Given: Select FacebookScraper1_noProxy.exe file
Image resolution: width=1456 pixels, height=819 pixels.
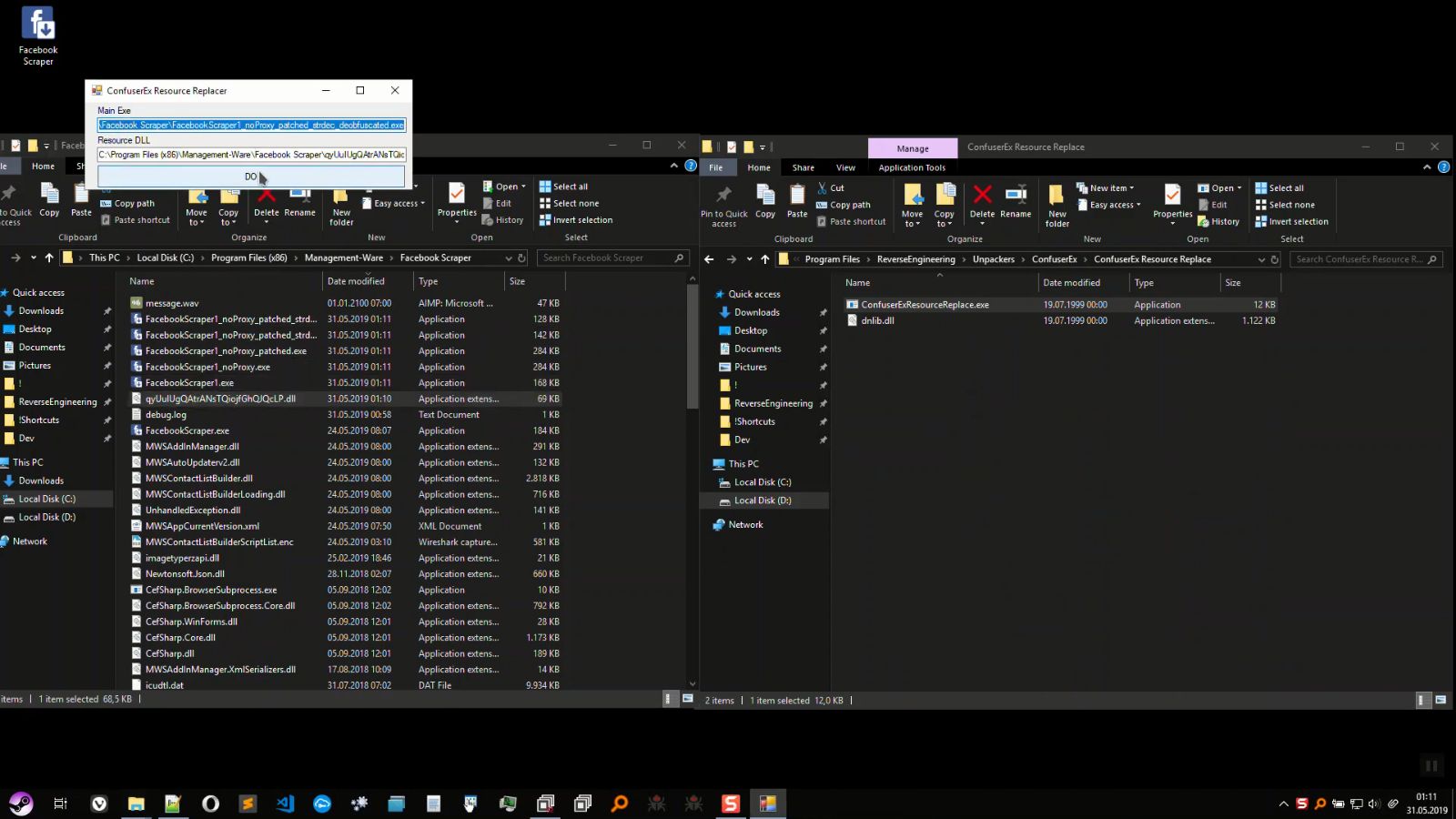Looking at the screenshot, I should (207, 368).
